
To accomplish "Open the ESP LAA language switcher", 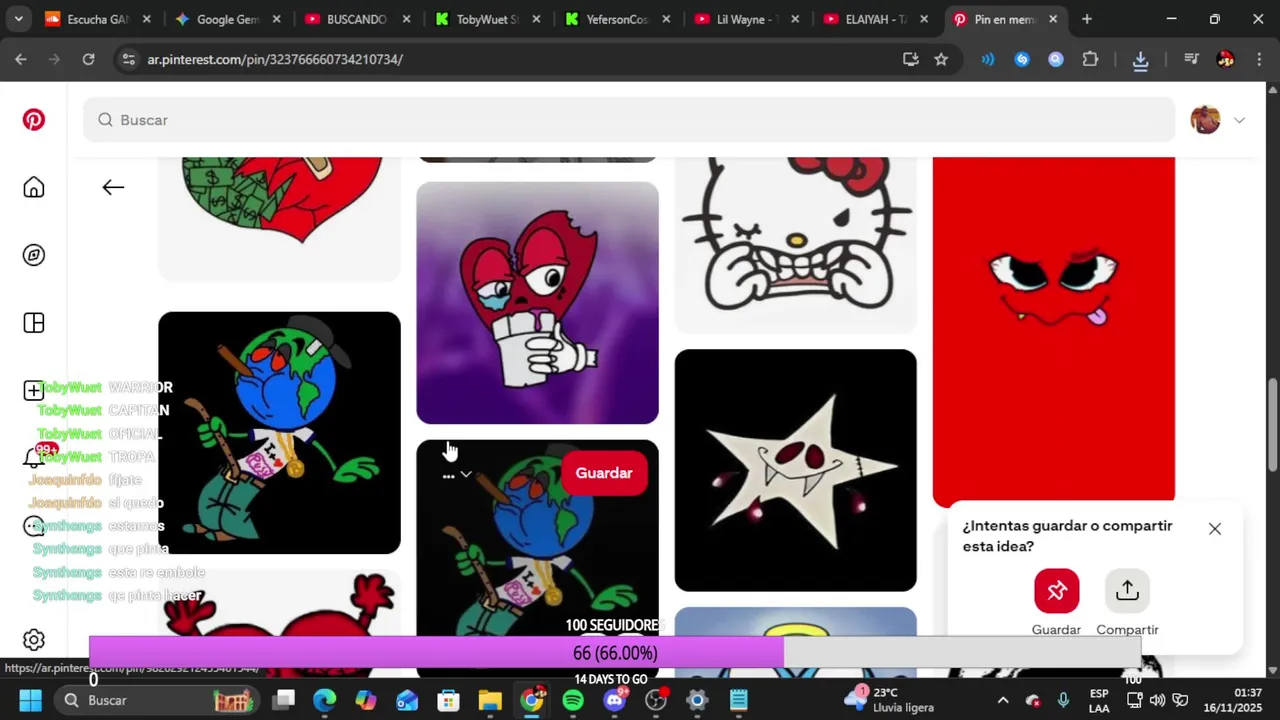I will (x=1099, y=700).
